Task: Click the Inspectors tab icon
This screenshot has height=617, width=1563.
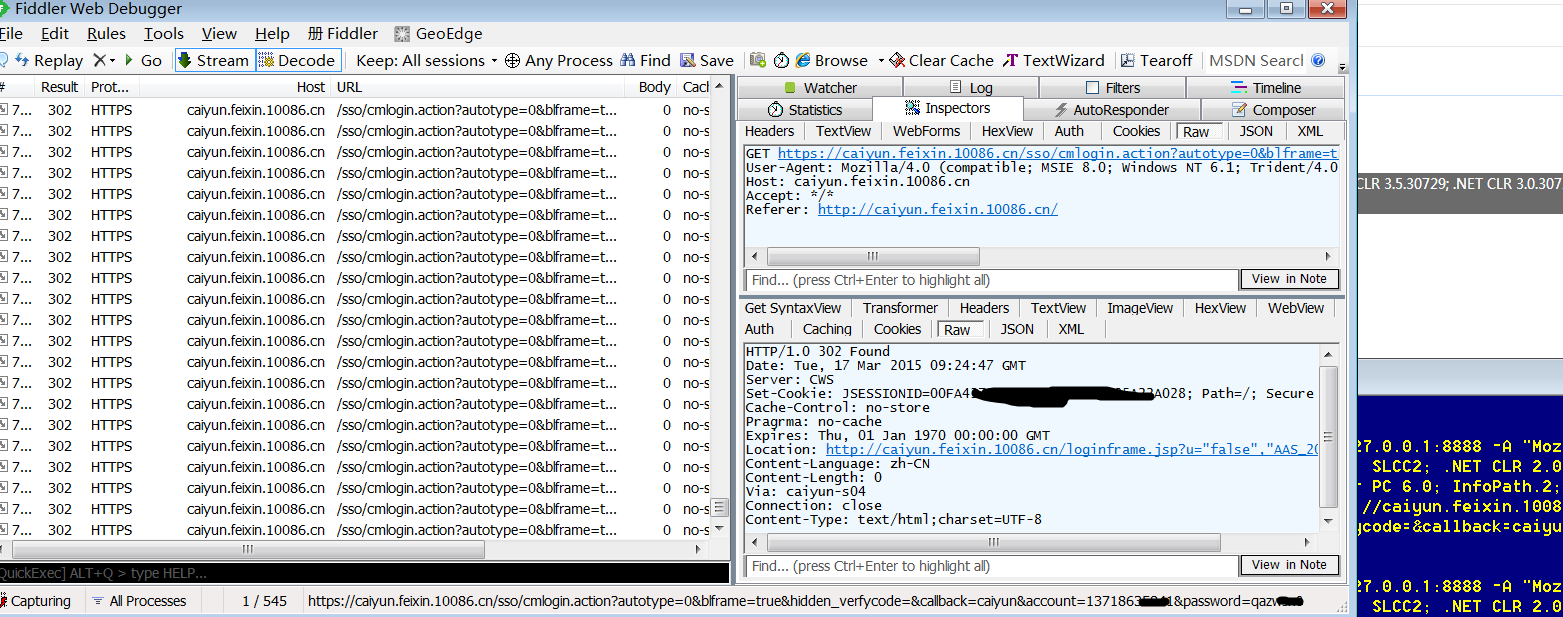Action: tap(912, 108)
